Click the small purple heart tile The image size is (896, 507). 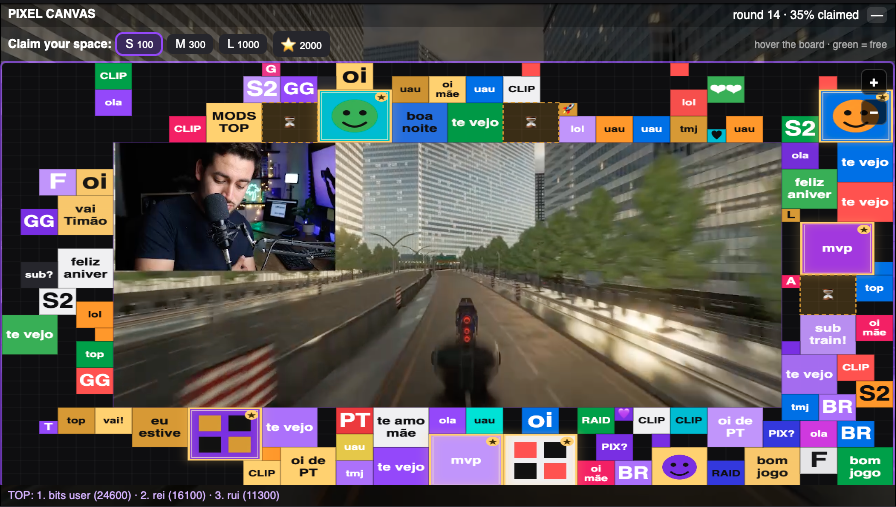pos(623,413)
